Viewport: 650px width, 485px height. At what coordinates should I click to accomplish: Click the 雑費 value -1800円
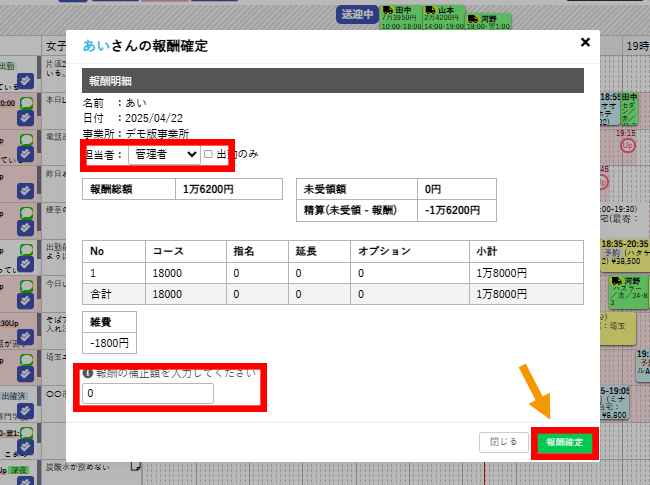point(109,343)
